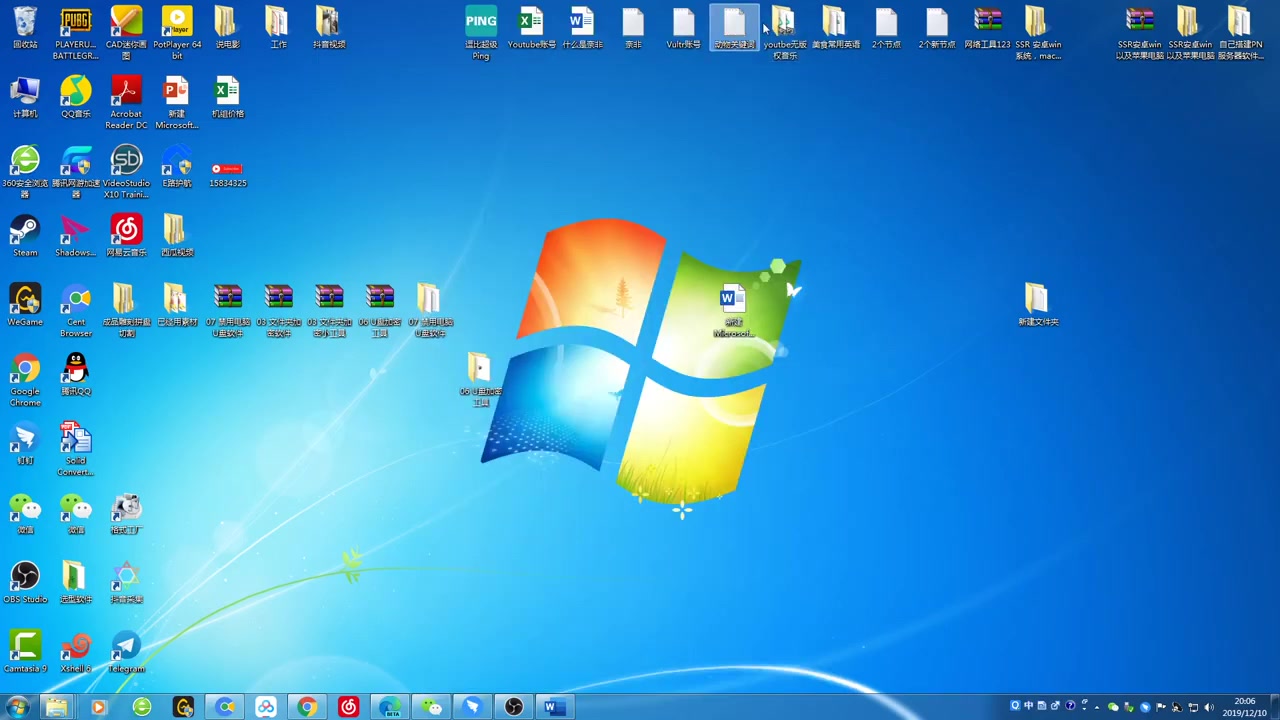Viewport: 1280px width, 720px height.
Task: Open Xshell 6 desktop shortcut
Action: coord(76,652)
